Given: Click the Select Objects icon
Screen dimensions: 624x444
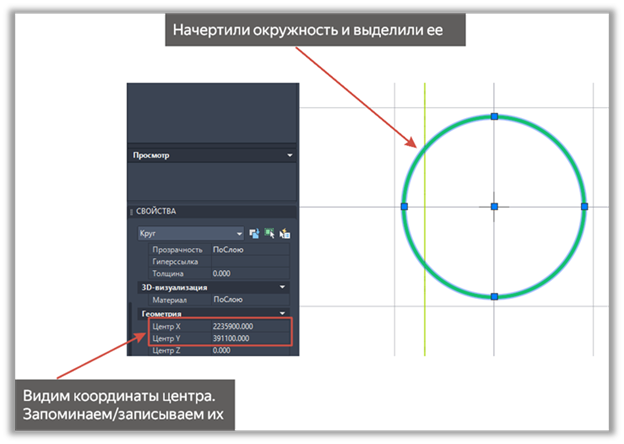Looking at the screenshot, I should pos(269,234).
